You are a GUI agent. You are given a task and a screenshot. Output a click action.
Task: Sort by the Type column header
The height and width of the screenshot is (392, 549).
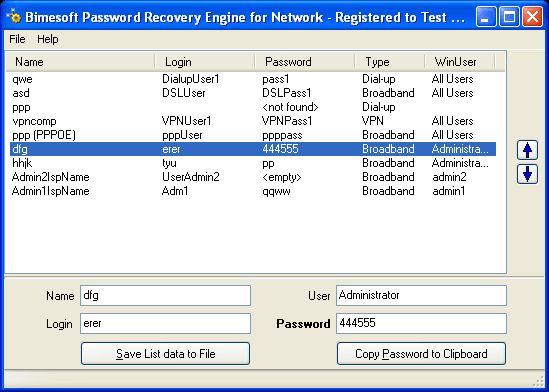point(390,62)
